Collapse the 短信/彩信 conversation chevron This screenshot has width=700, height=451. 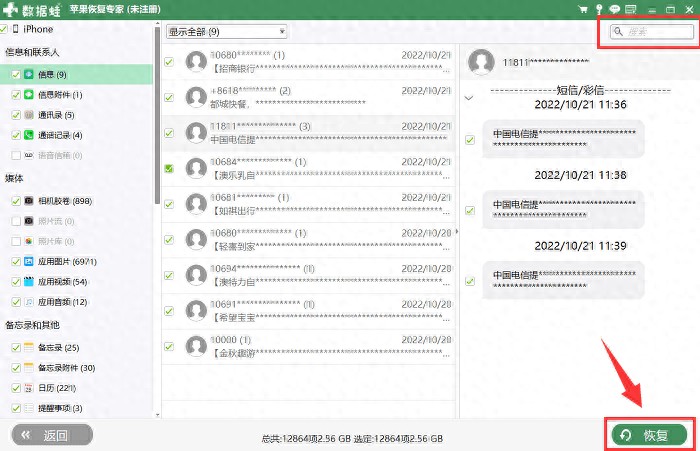pos(469,98)
